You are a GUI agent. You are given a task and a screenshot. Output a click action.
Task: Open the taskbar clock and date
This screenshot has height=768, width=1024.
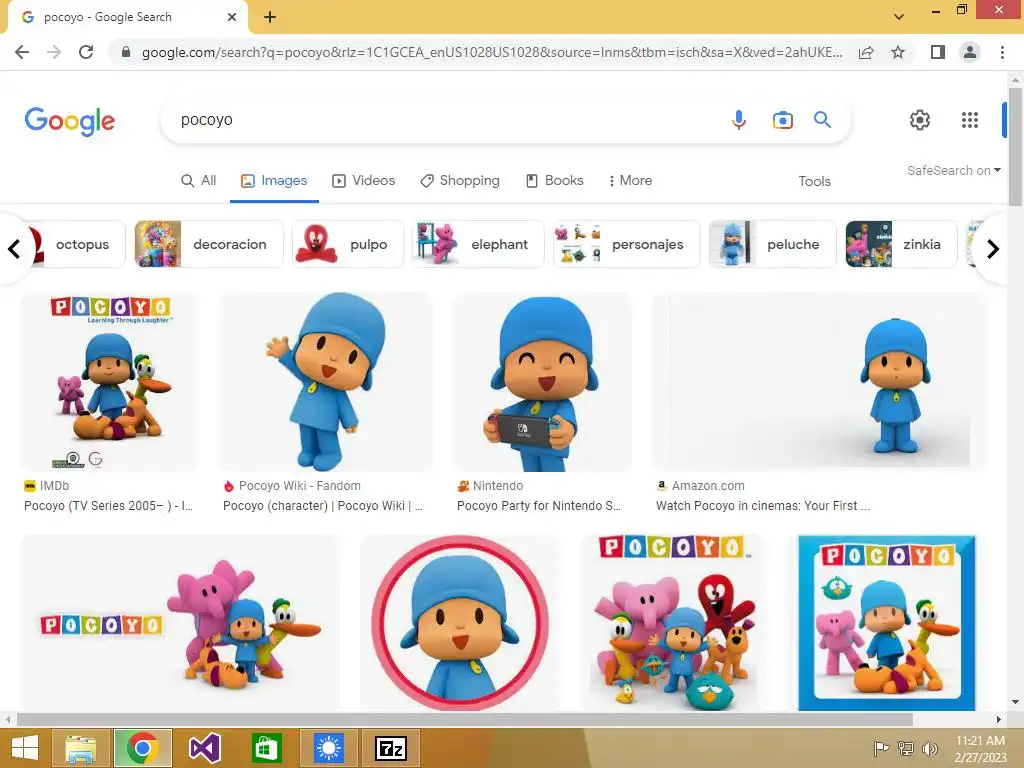click(x=980, y=749)
